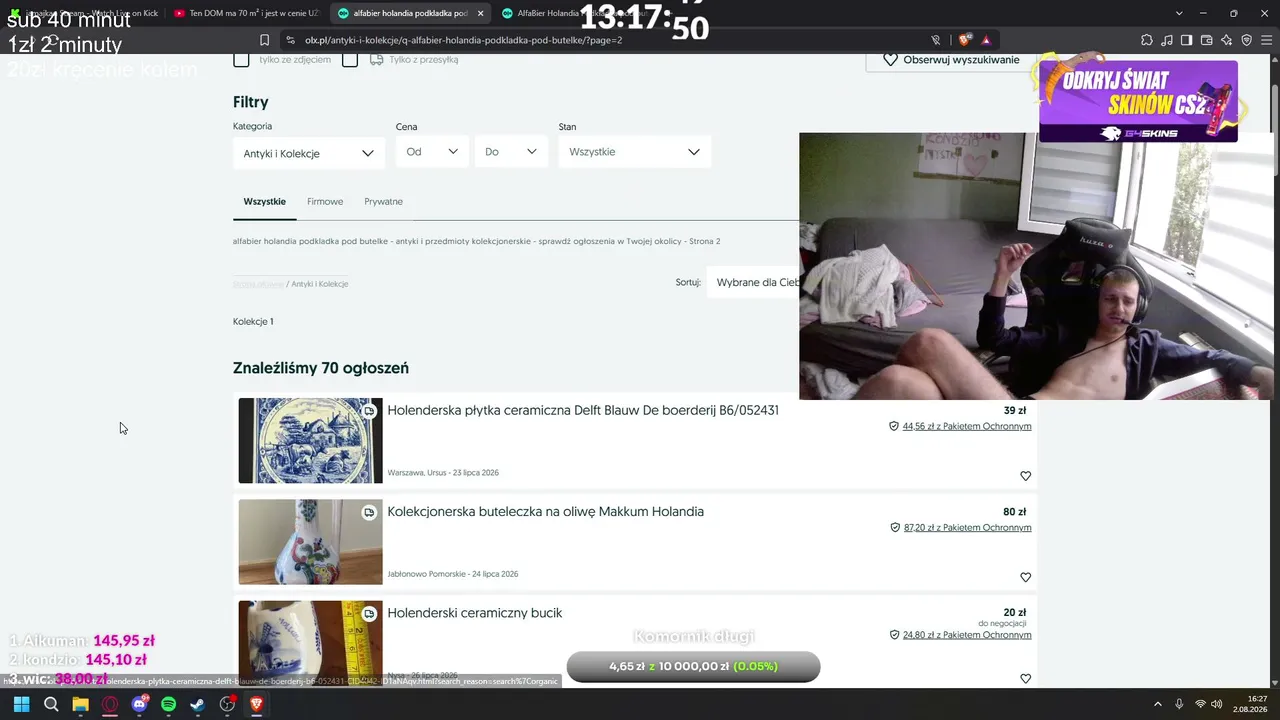Image resolution: width=1280 pixels, height=720 pixels.
Task: Click the G4Skins 'Odkryj świat skinów' banner
Action: (x=1138, y=101)
